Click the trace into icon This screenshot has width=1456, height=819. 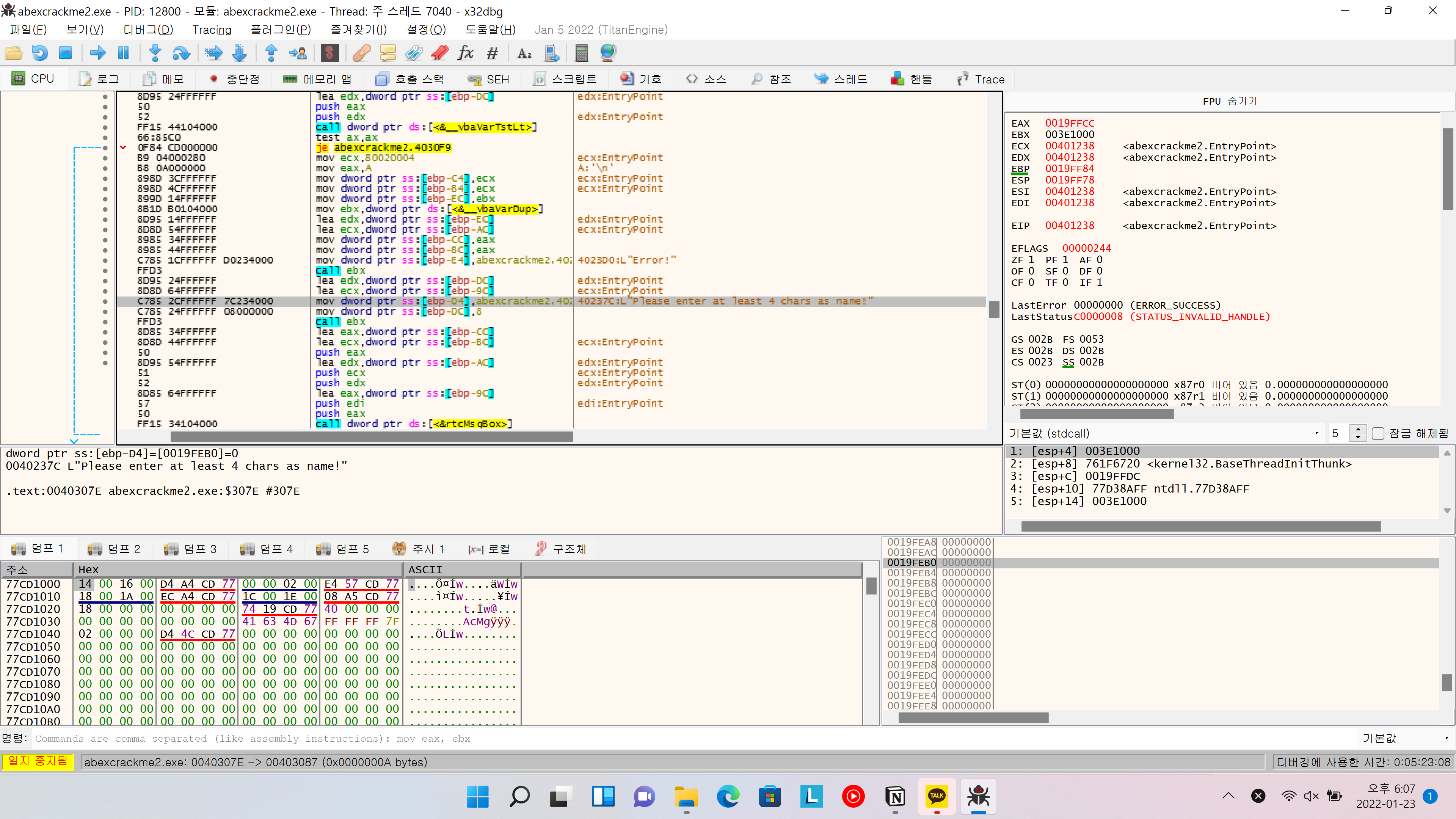pos(213,53)
